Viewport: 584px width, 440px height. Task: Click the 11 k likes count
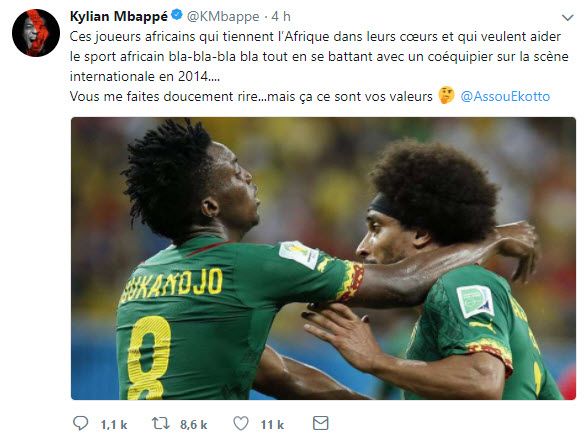(x=272, y=425)
